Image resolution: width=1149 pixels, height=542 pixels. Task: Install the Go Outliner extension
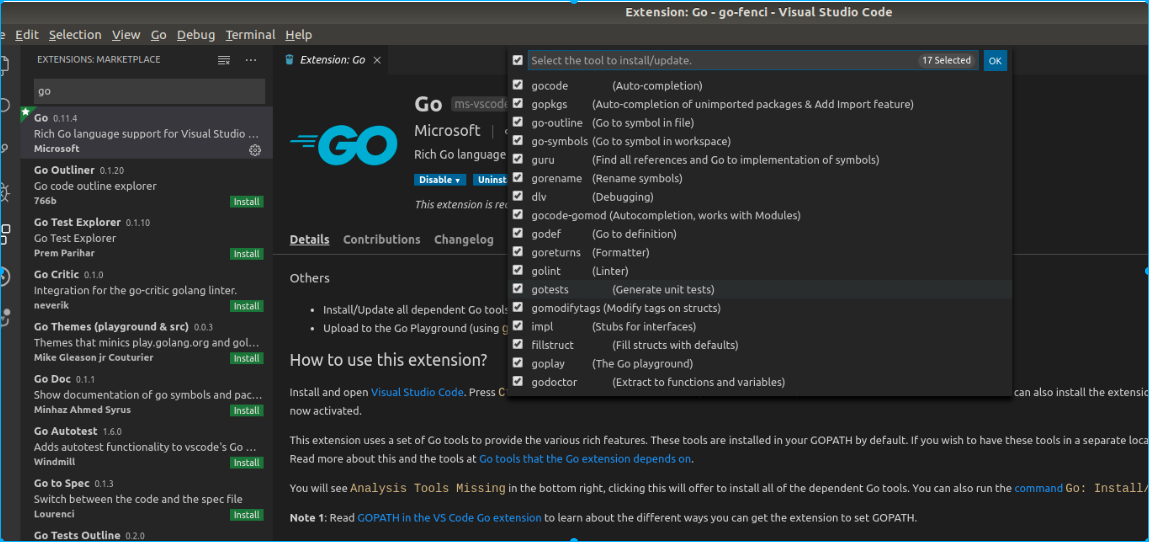pyautogui.click(x=246, y=202)
